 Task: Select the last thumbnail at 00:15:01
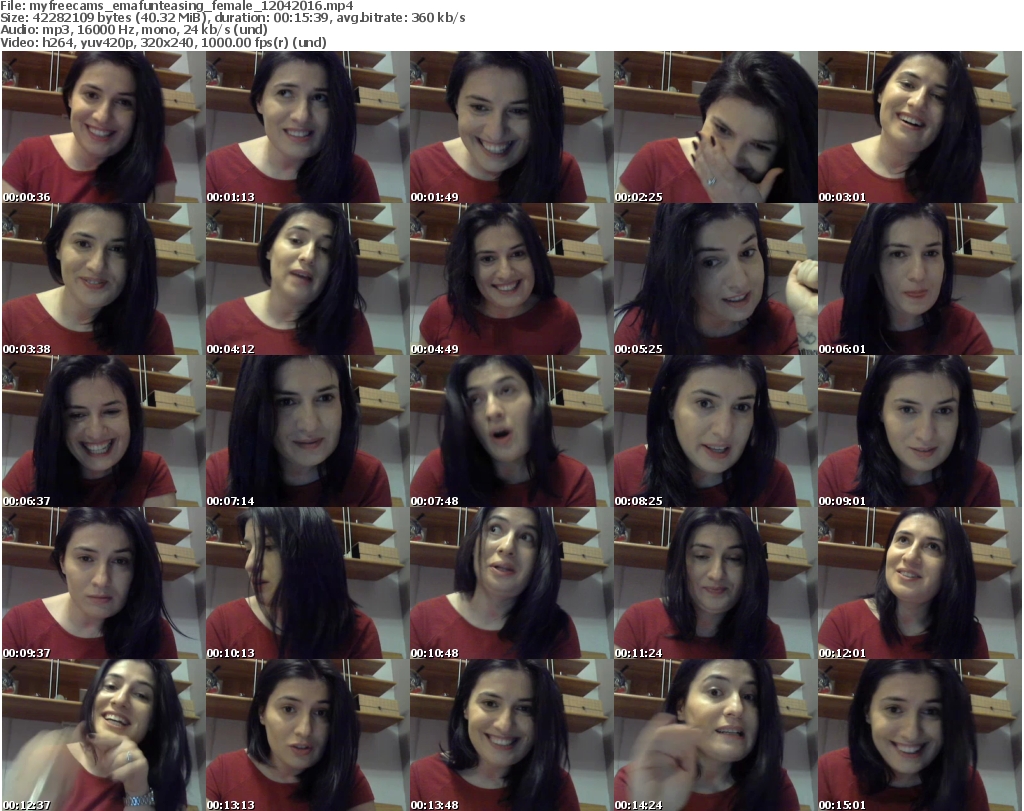tap(917, 735)
